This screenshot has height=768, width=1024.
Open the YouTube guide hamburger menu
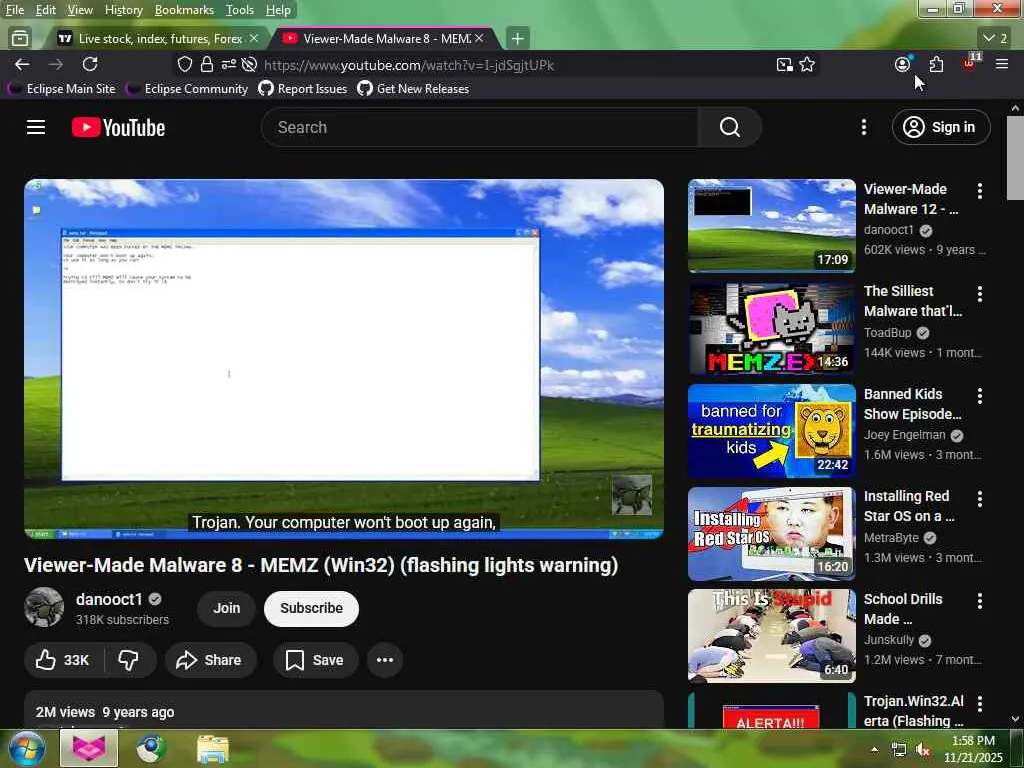tap(36, 127)
